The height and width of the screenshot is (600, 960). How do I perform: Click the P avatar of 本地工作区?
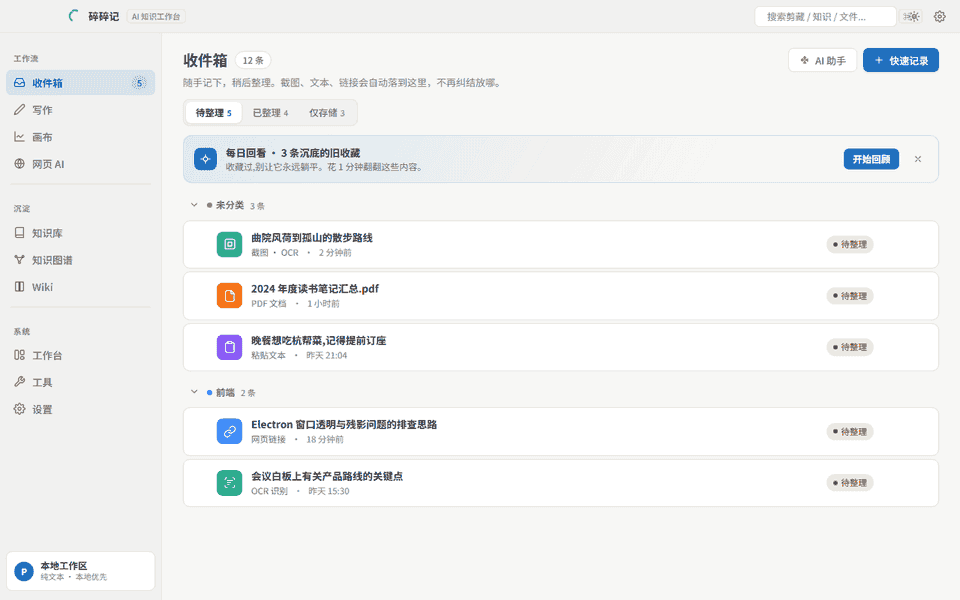(24, 571)
